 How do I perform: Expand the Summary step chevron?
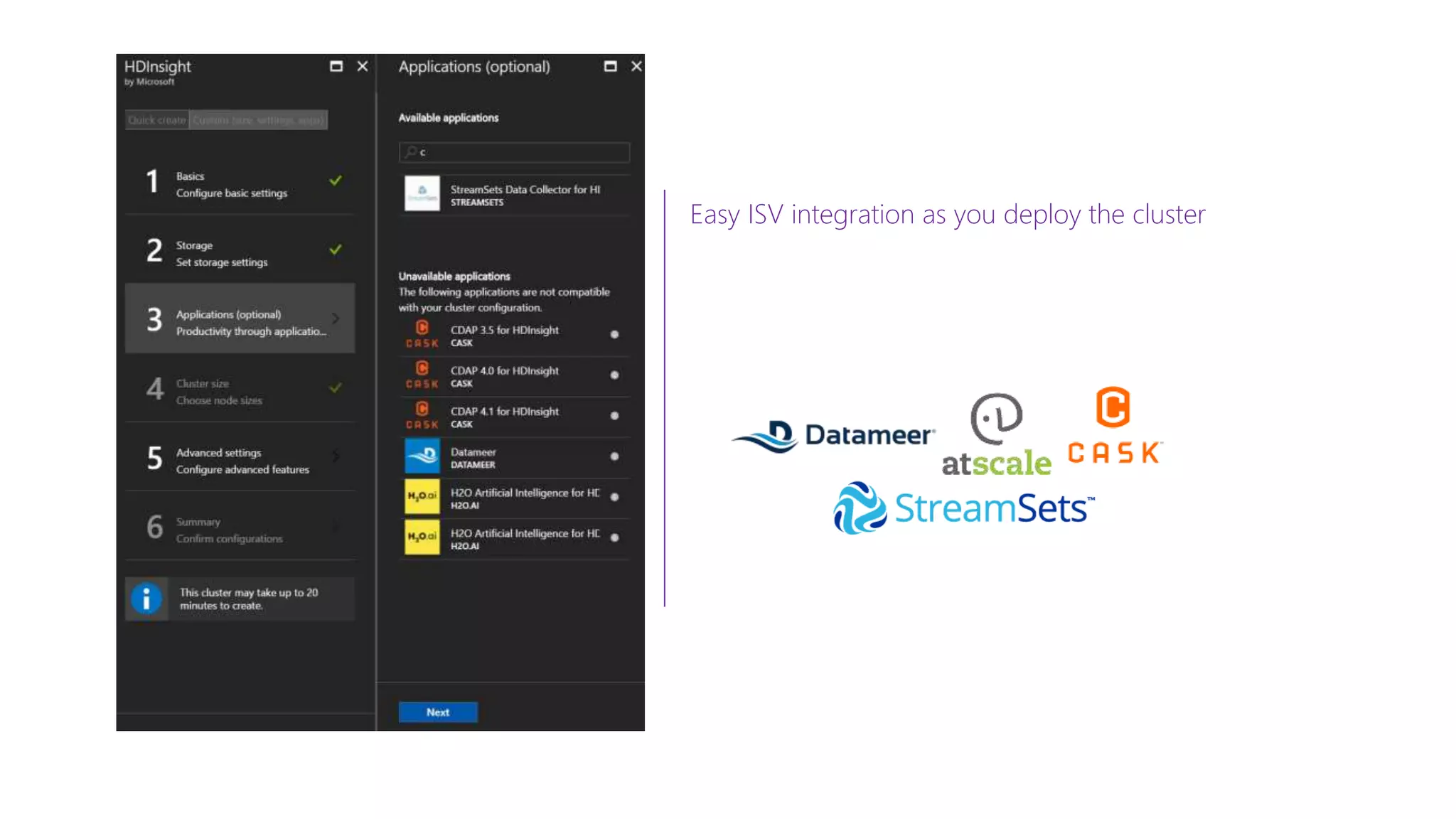(x=336, y=526)
